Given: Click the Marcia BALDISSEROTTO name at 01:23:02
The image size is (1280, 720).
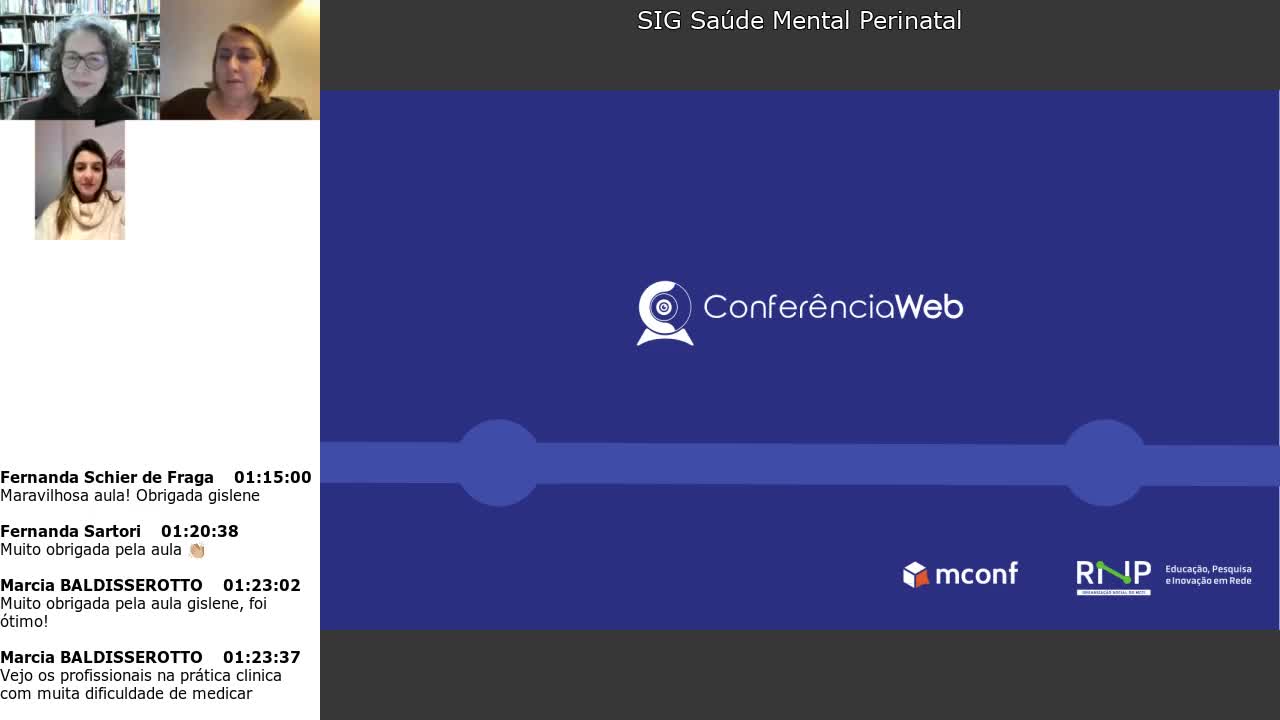Looking at the screenshot, I should click(x=101, y=585).
